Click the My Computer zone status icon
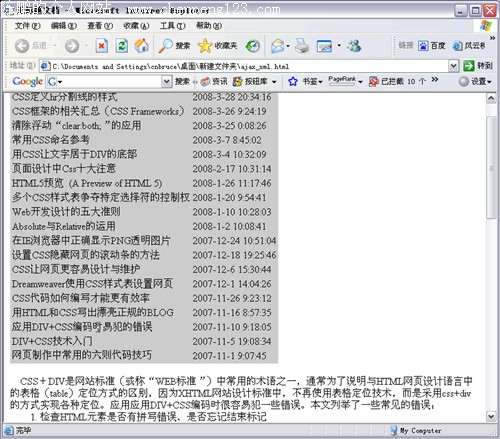500x439 pixels. (394, 430)
